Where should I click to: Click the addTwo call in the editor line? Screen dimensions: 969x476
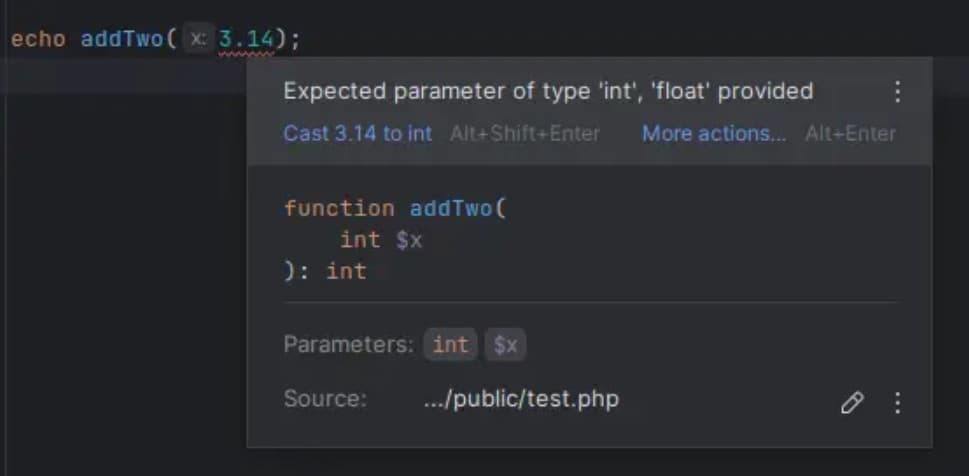122,40
